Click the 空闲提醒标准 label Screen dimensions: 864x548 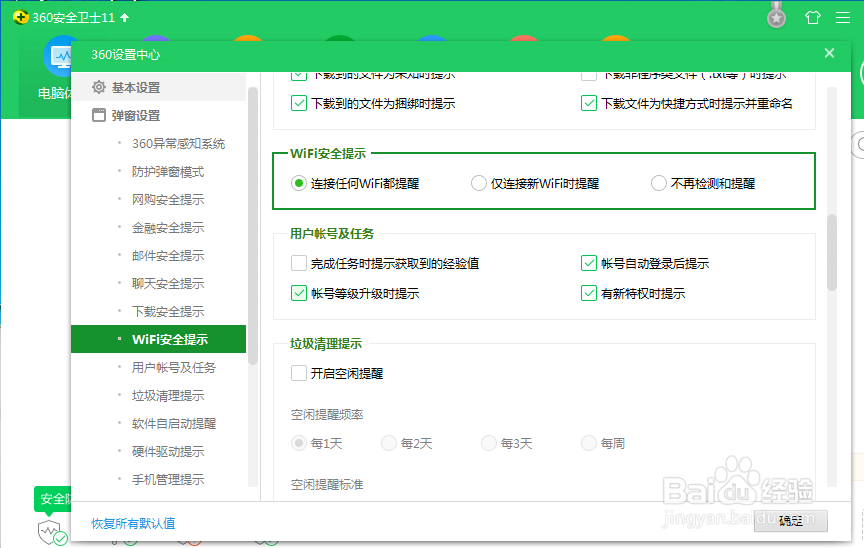[x=327, y=485]
